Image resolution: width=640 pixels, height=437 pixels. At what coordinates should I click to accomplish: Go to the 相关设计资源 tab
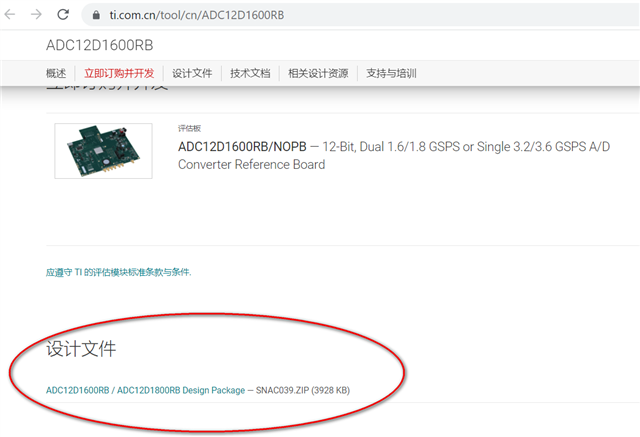pos(318,73)
